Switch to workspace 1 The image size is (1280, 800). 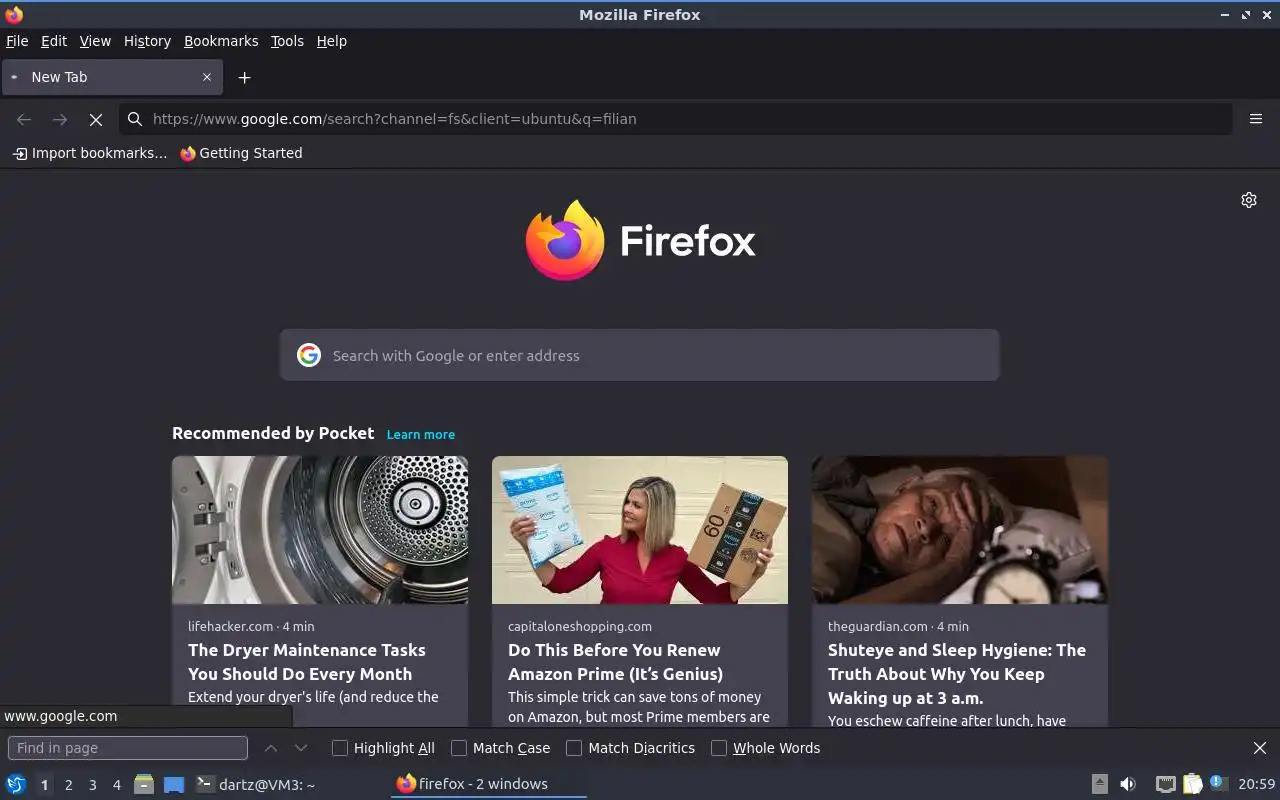pyautogui.click(x=44, y=785)
